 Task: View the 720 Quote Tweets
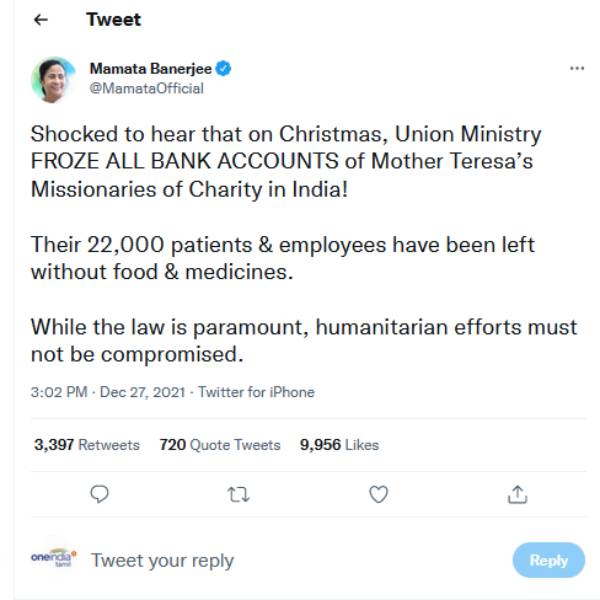pyautogui.click(x=220, y=445)
